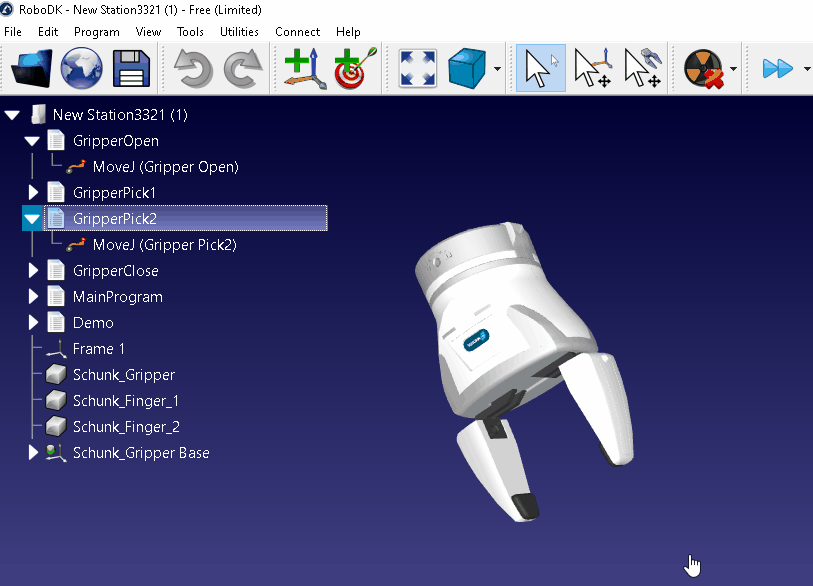Activate the move reference frame tool
813x586 pixels.
pyautogui.click(x=593, y=68)
